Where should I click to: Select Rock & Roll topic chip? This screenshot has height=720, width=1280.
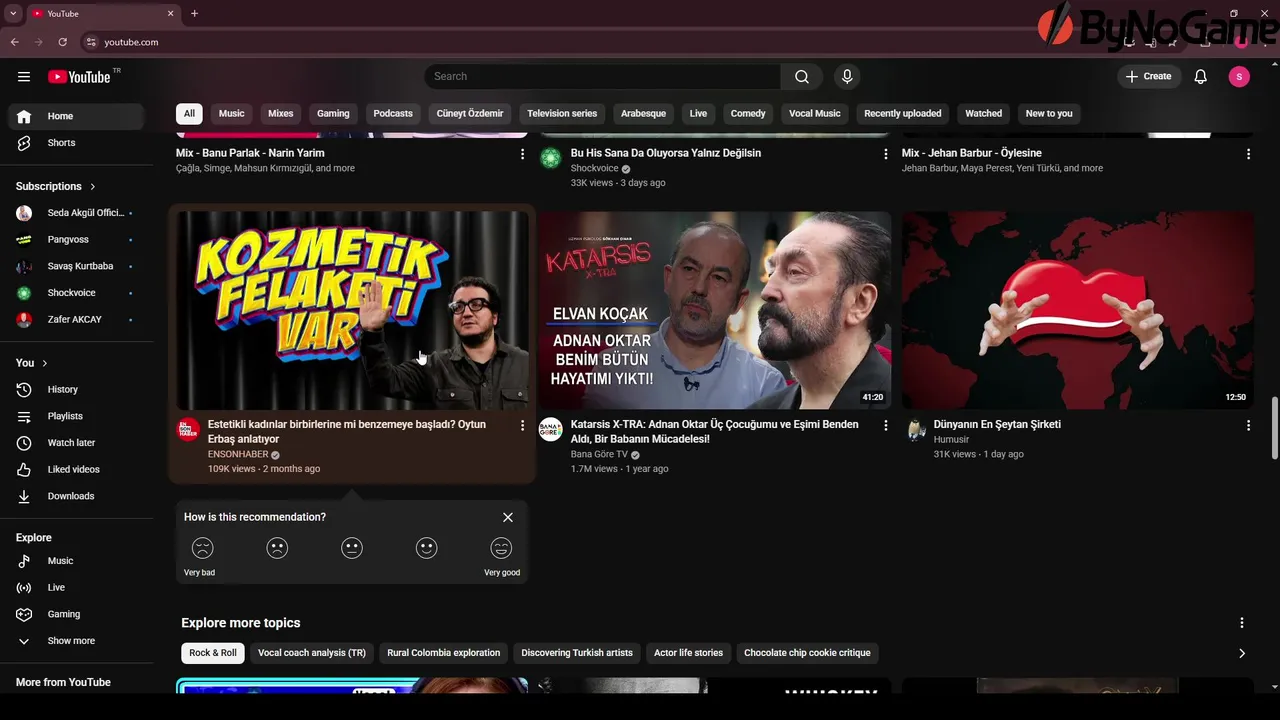point(213,653)
